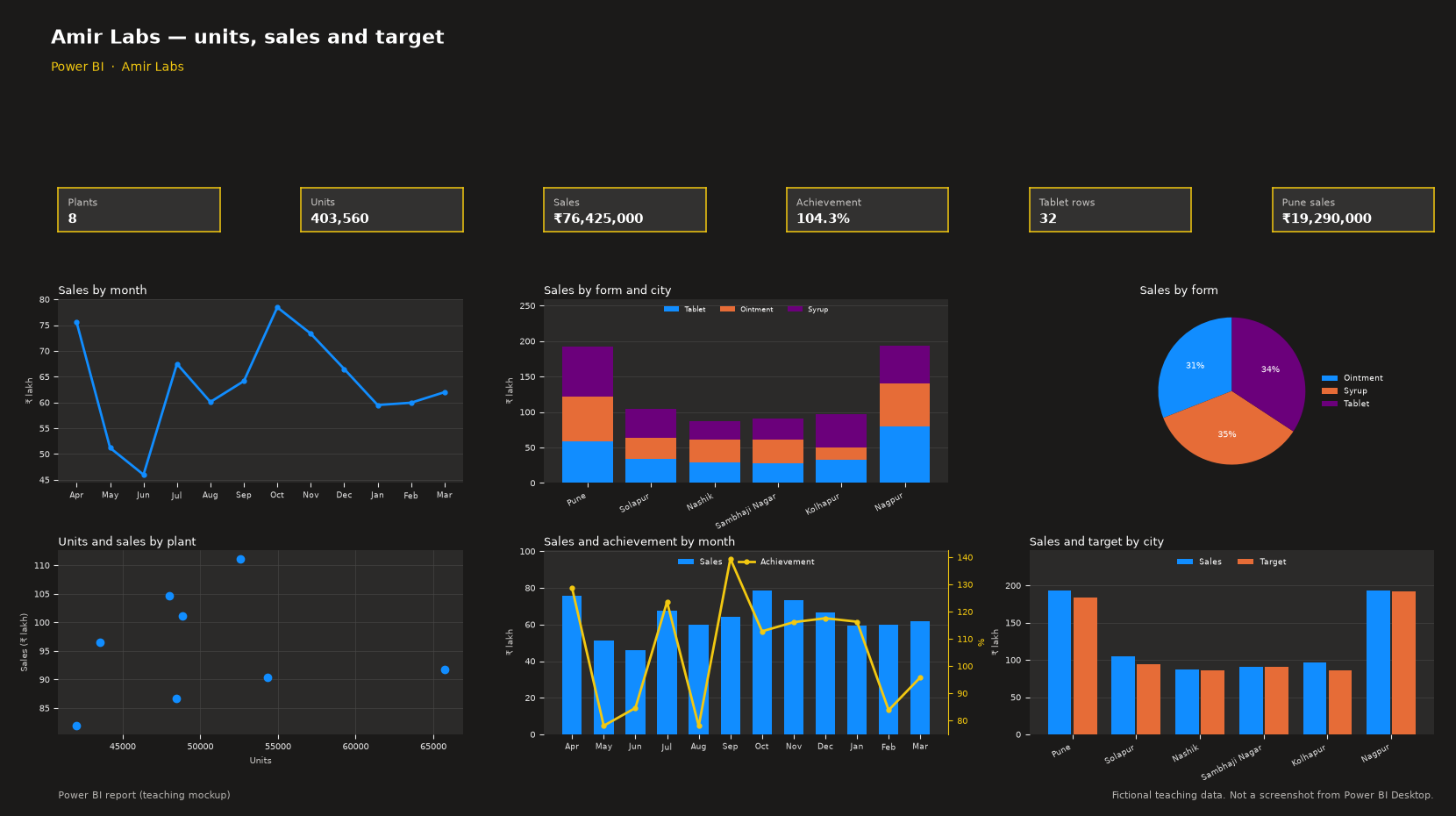1456x816 pixels.
Task: Click the Pune sales card
Action: [1353, 210]
